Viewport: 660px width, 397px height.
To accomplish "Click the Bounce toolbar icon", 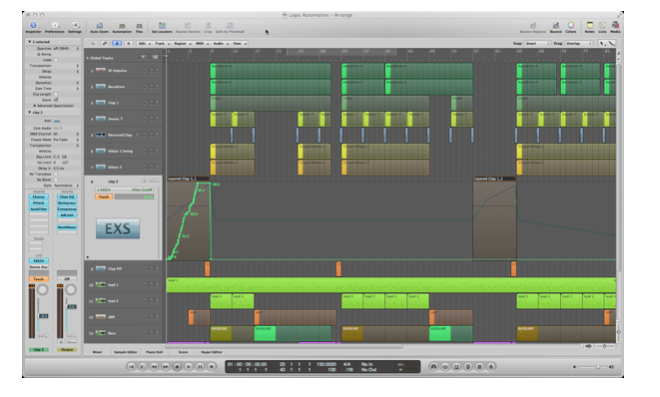I will [556, 27].
